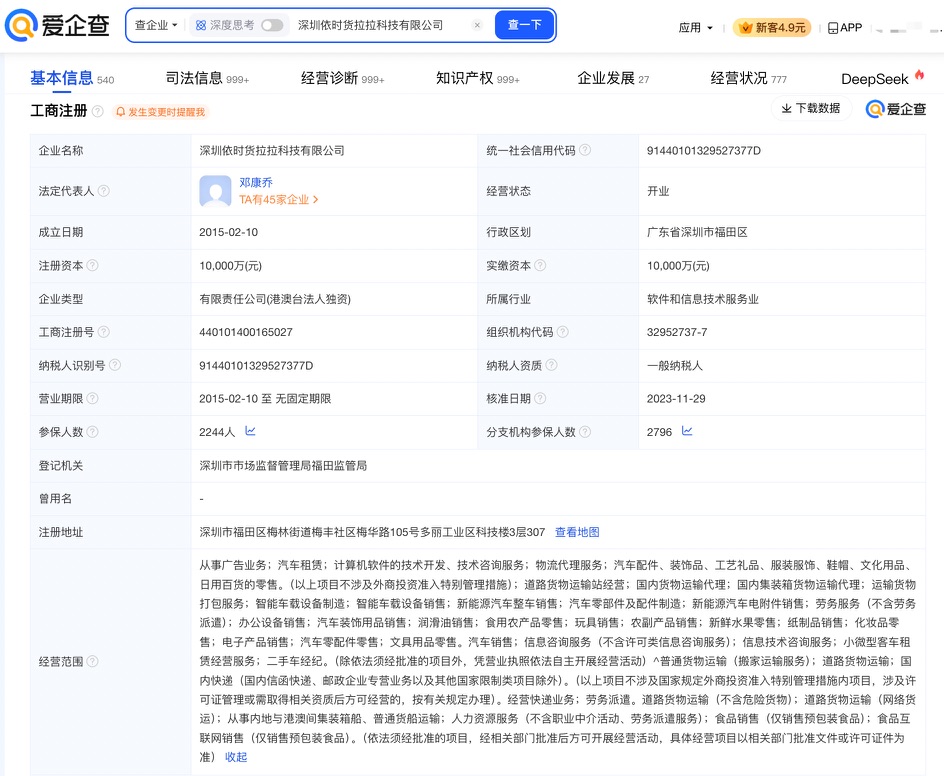The width and height of the screenshot is (944, 776).
Task: Click the help icon beside 法定代表人
Action: click(x=104, y=191)
